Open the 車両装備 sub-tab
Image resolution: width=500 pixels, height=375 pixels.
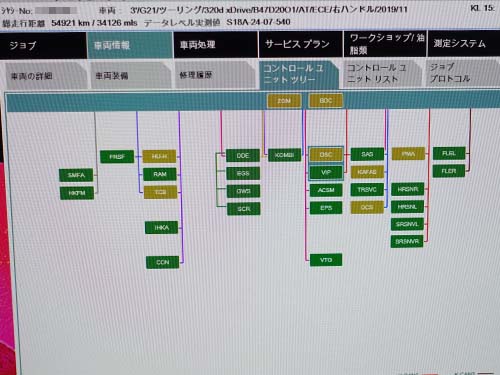131,76
